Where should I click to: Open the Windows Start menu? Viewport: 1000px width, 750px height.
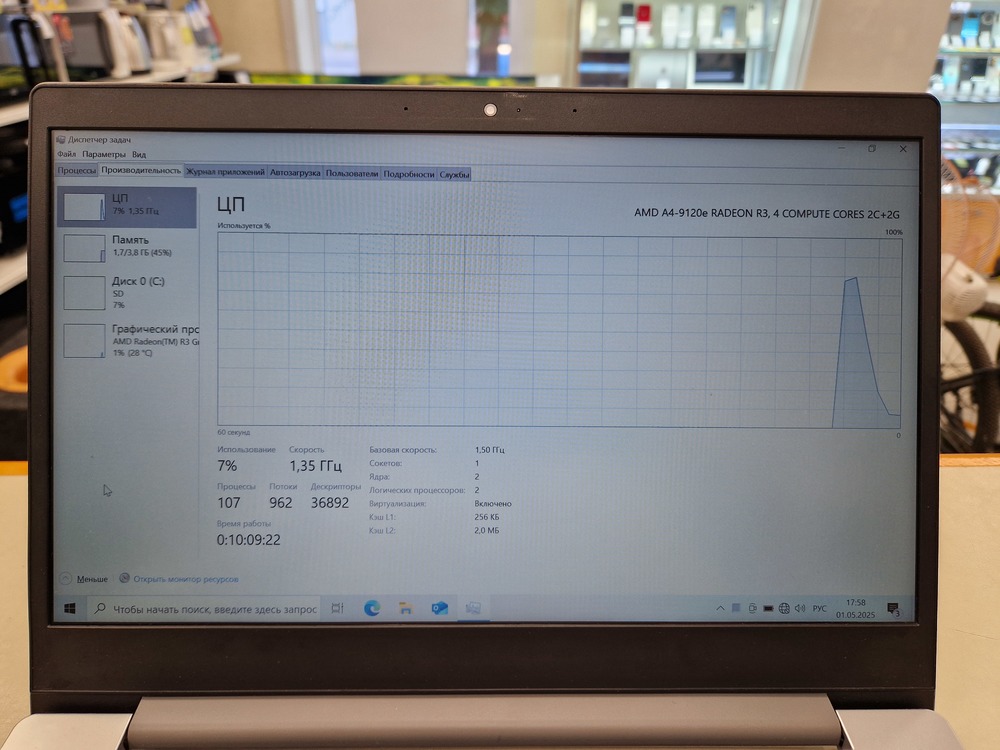[70, 608]
